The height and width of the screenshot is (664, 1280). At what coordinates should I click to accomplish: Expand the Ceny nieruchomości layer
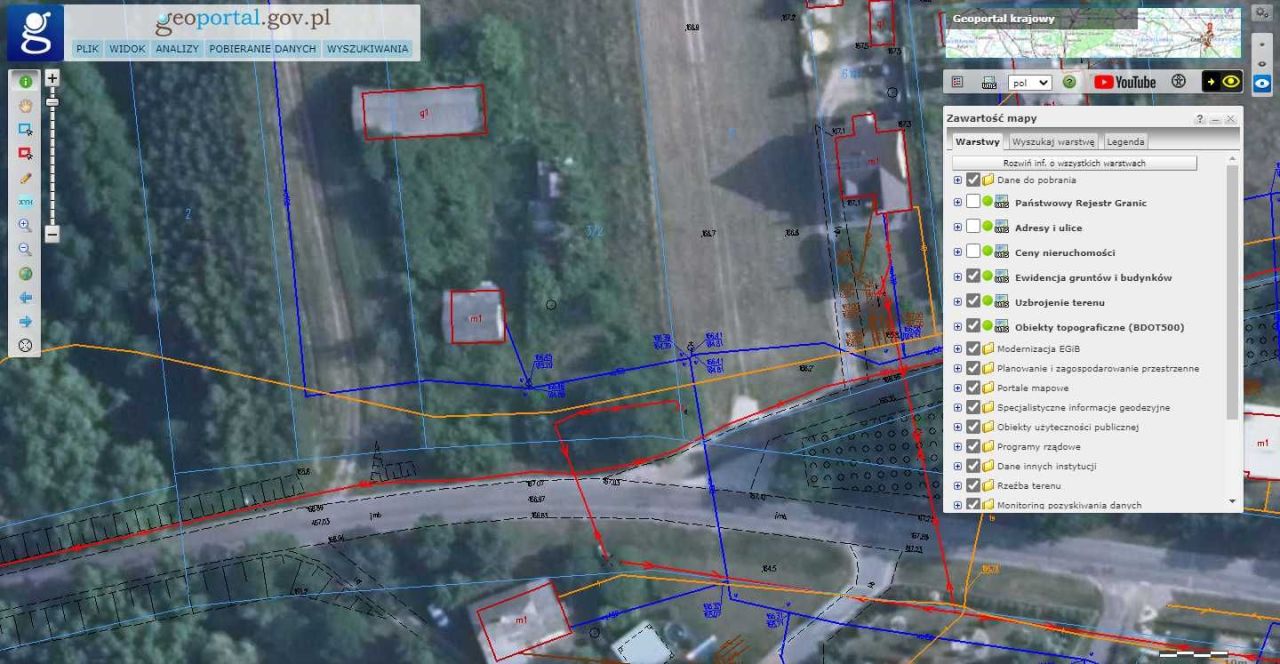coord(957,252)
